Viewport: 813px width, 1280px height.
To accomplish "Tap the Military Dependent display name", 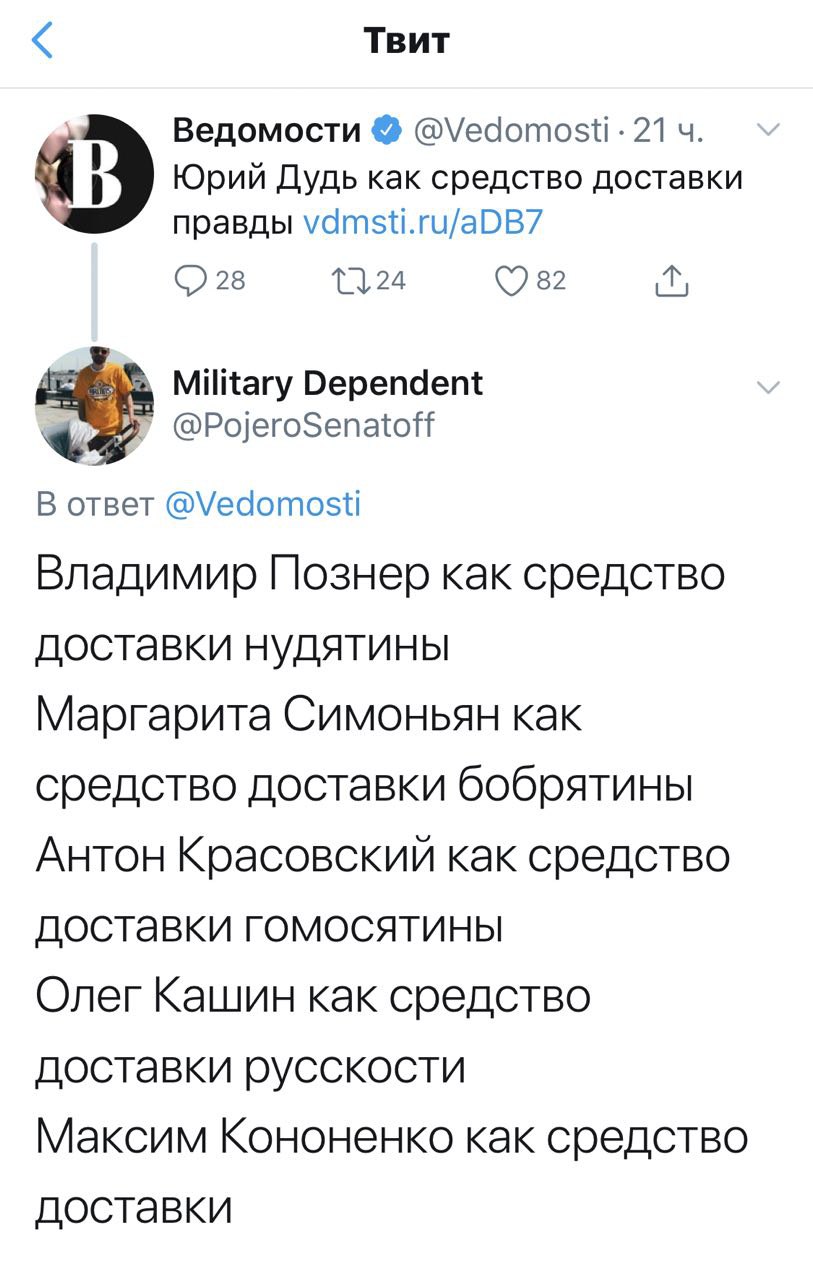I will (328, 383).
